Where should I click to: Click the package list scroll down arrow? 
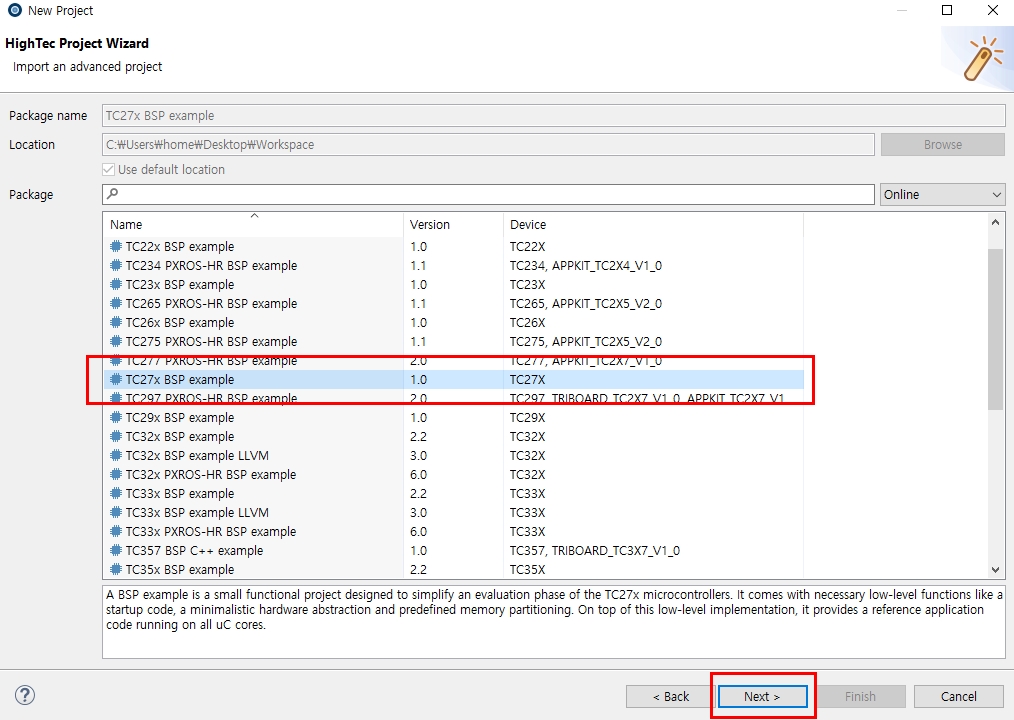[995, 570]
